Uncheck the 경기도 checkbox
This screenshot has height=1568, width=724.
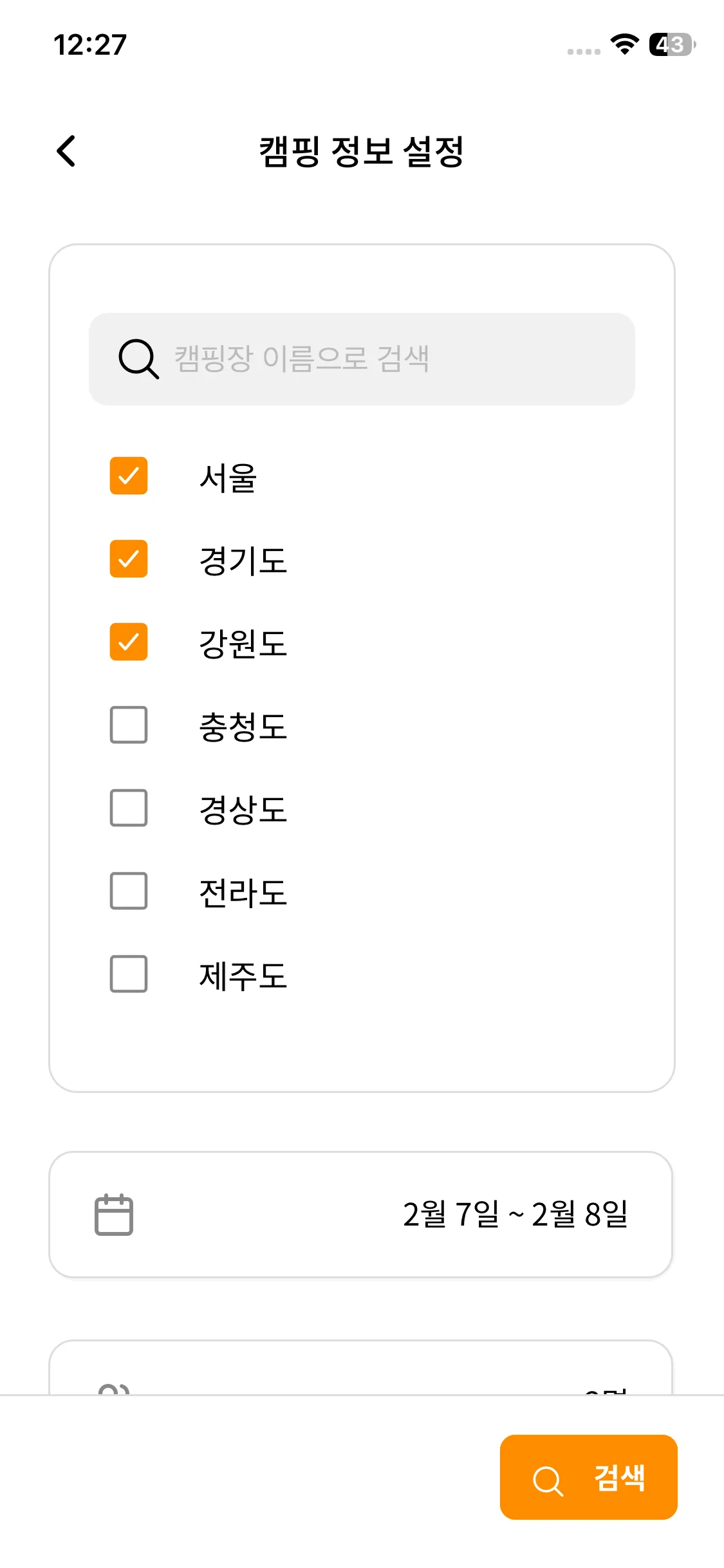pyautogui.click(x=129, y=559)
